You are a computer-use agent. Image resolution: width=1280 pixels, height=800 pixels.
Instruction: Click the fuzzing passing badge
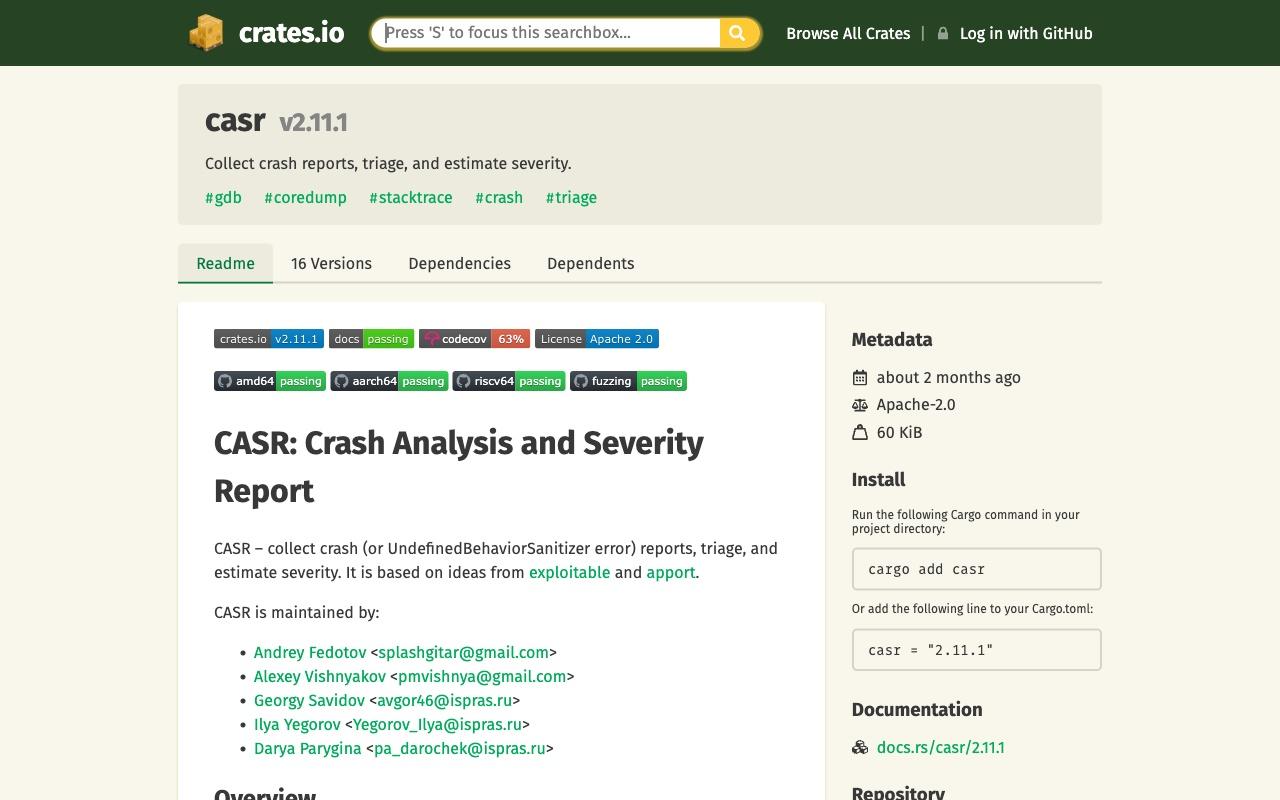[628, 381]
